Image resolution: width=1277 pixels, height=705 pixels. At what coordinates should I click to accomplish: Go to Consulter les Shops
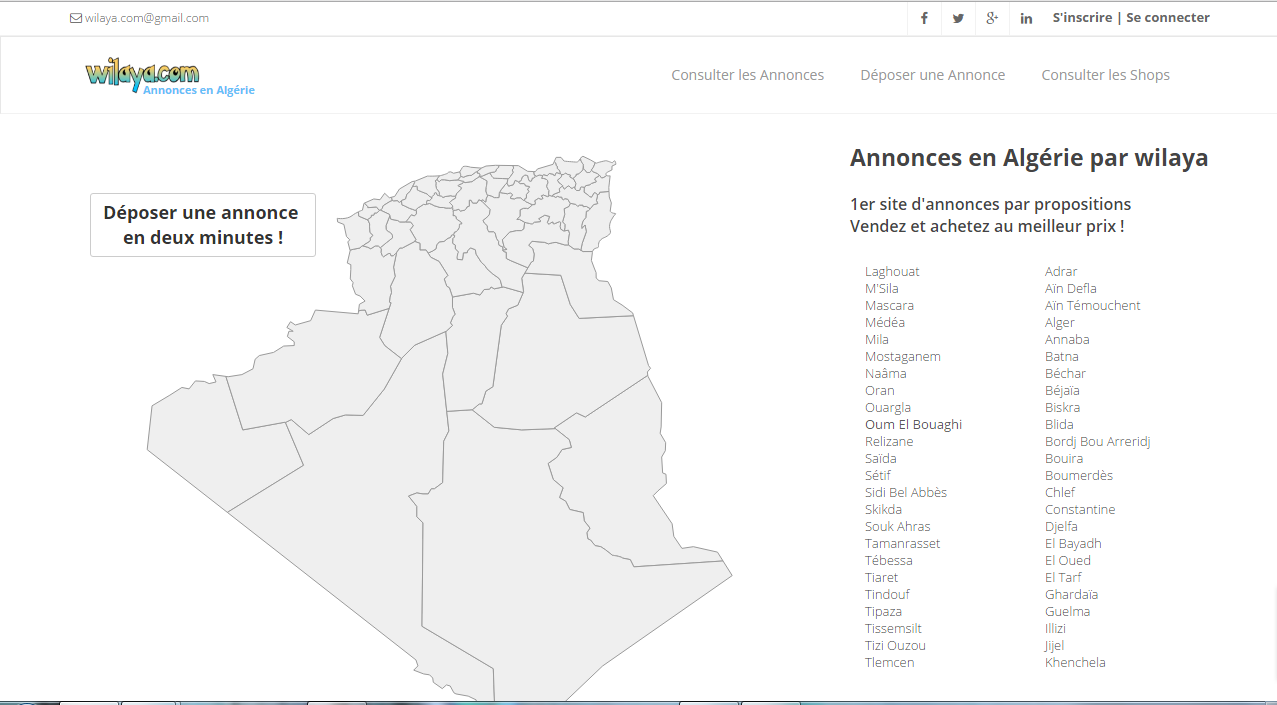pyautogui.click(x=1105, y=75)
